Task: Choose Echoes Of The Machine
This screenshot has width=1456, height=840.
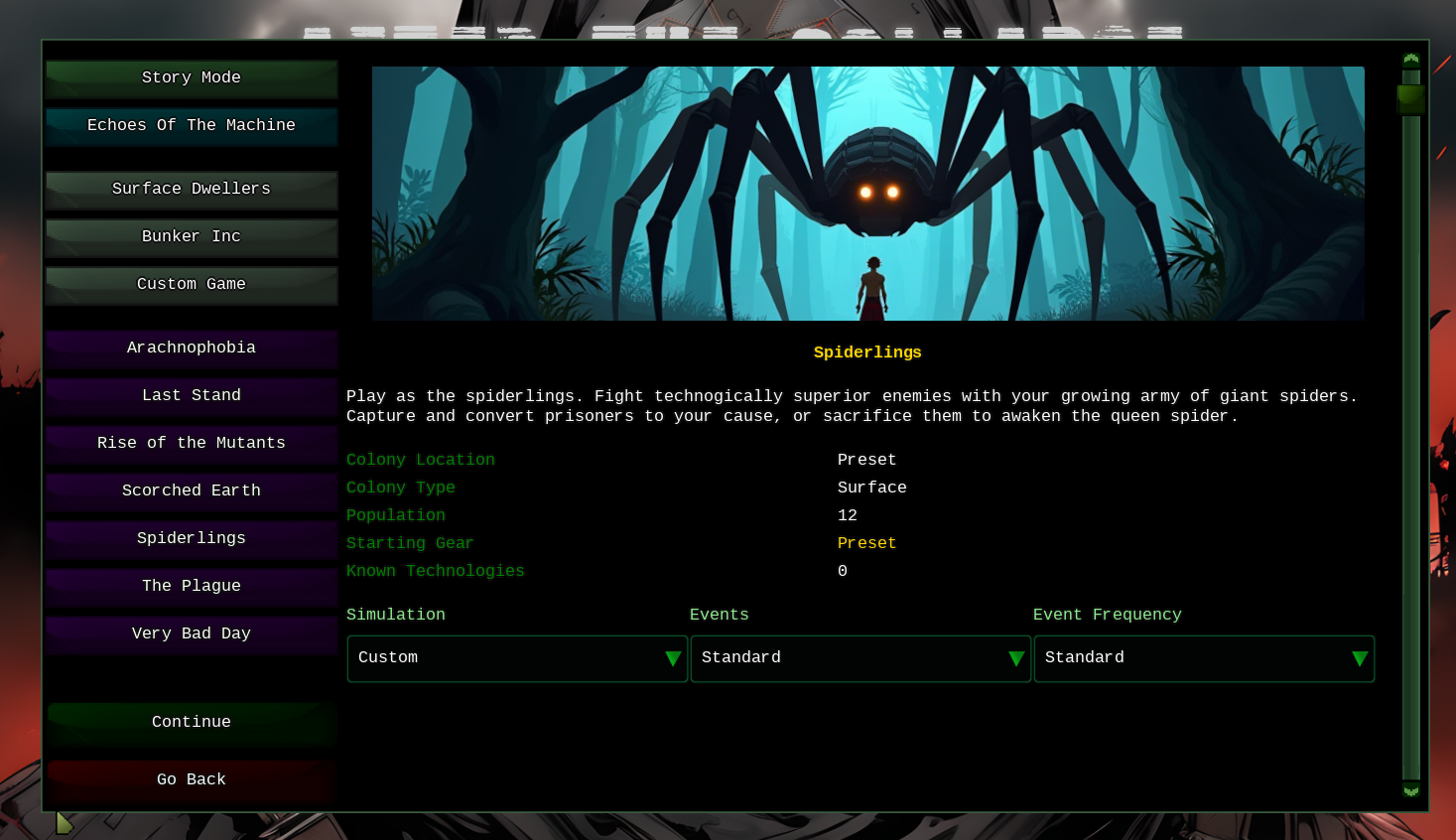Action: 192,126
